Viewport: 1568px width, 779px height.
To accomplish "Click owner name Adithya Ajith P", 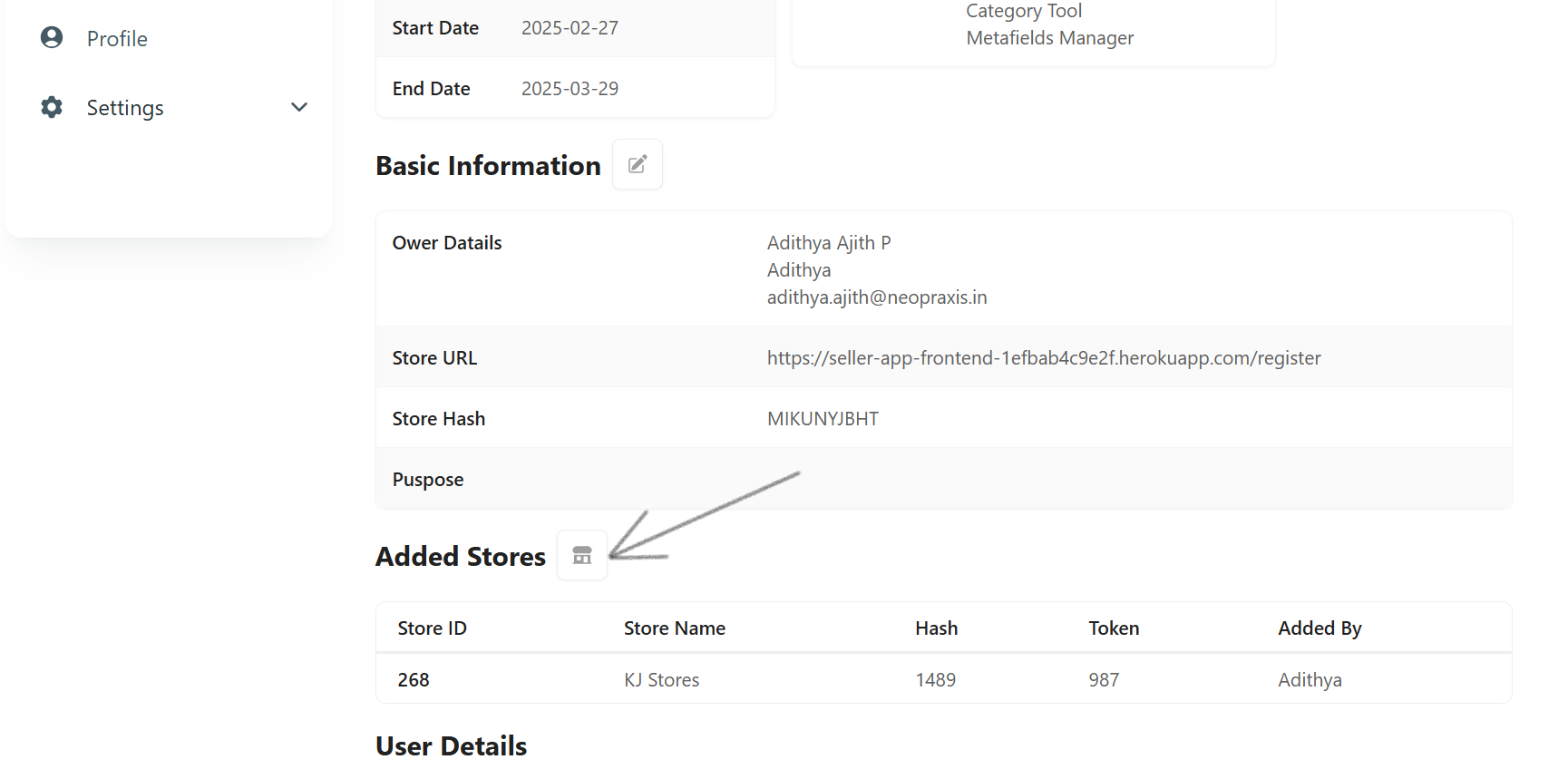I will pyautogui.click(x=829, y=243).
